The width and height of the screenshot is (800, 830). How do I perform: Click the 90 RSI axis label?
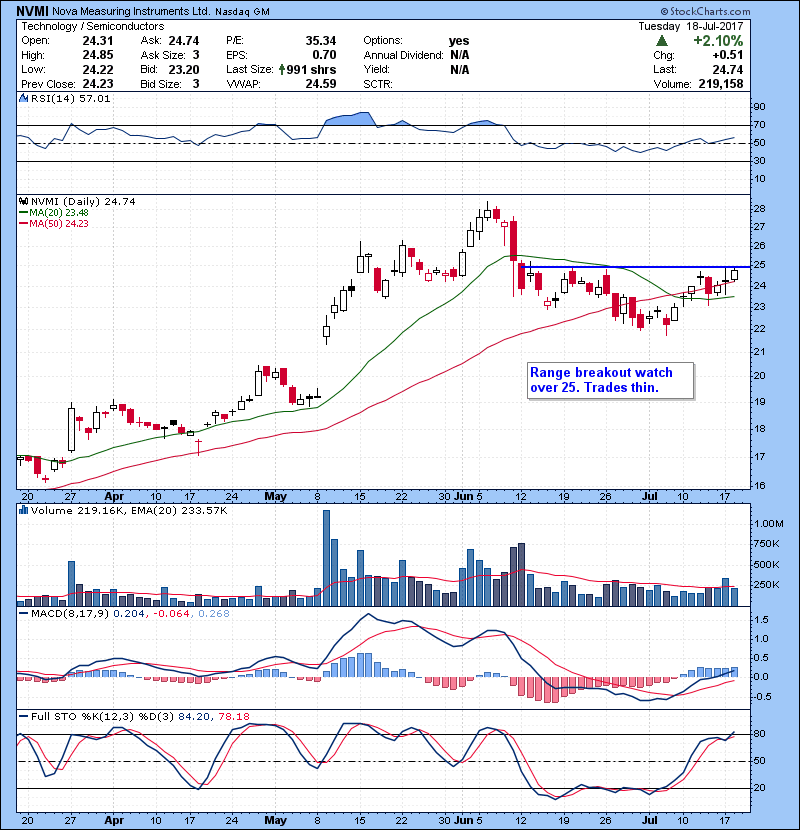click(x=759, y=107)
